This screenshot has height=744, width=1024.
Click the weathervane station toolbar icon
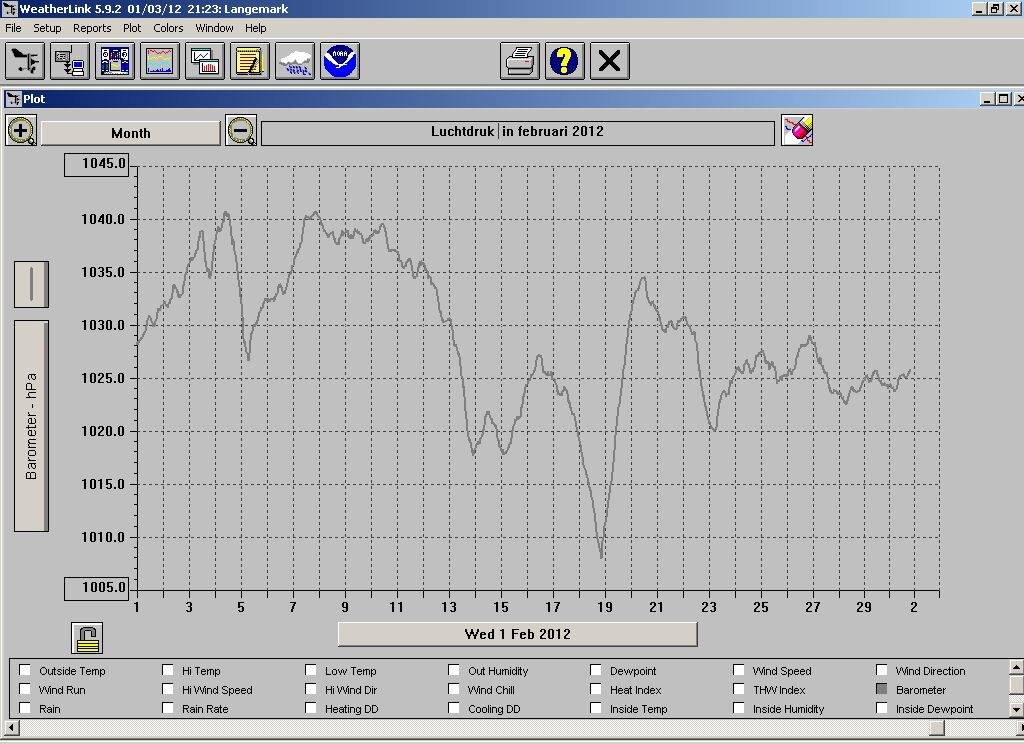[25, 62]
